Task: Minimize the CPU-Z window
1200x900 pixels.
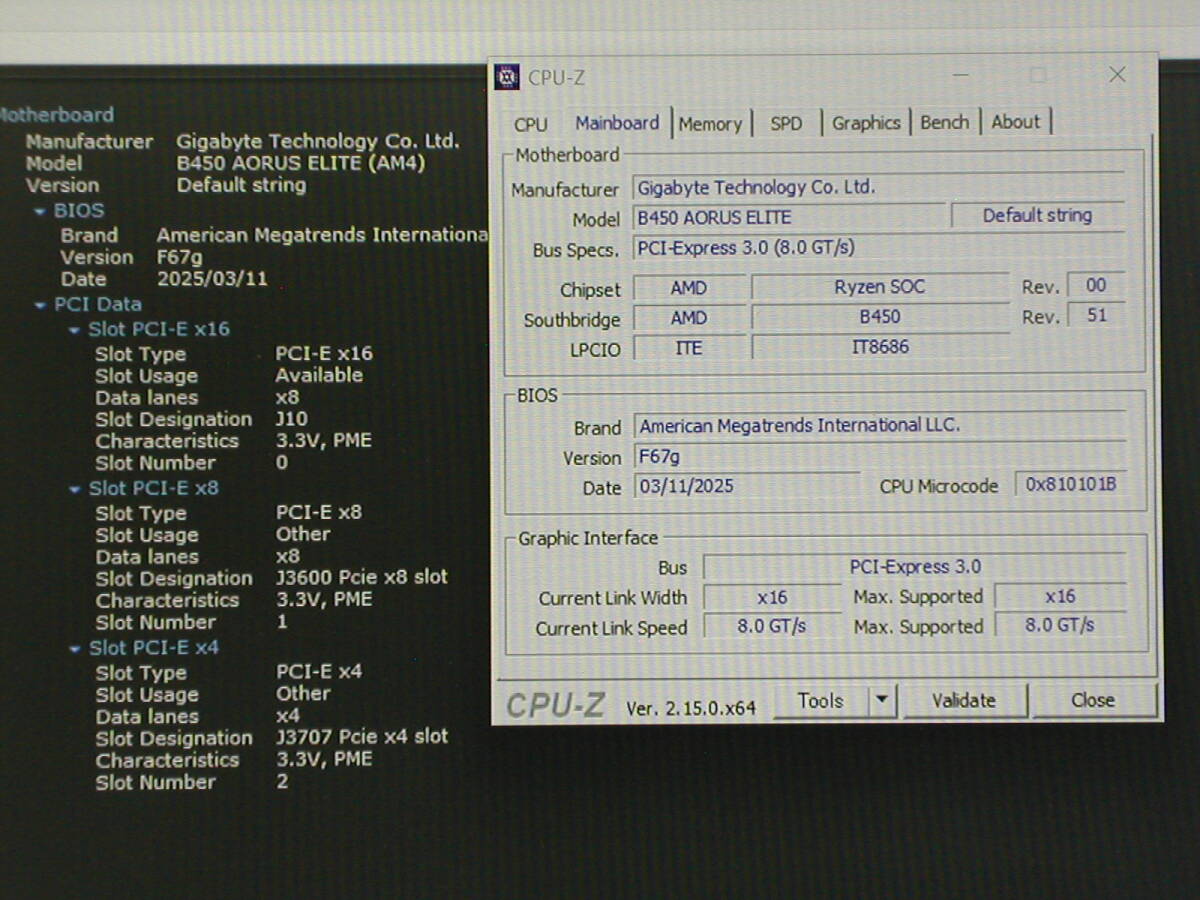Action: (x=960, y=76)
